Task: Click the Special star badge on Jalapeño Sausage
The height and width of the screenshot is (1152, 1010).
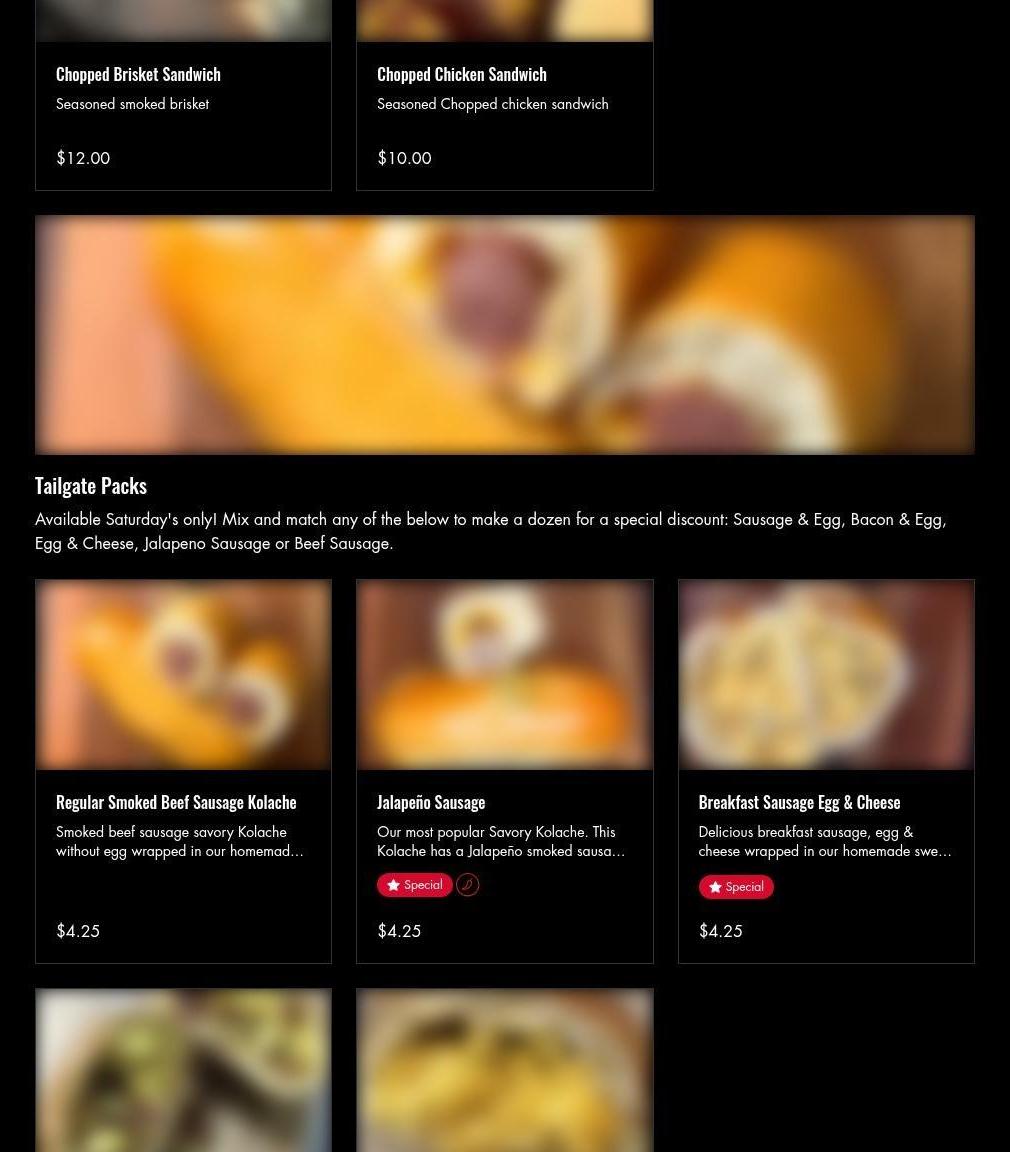Action: tap(414, 885)
